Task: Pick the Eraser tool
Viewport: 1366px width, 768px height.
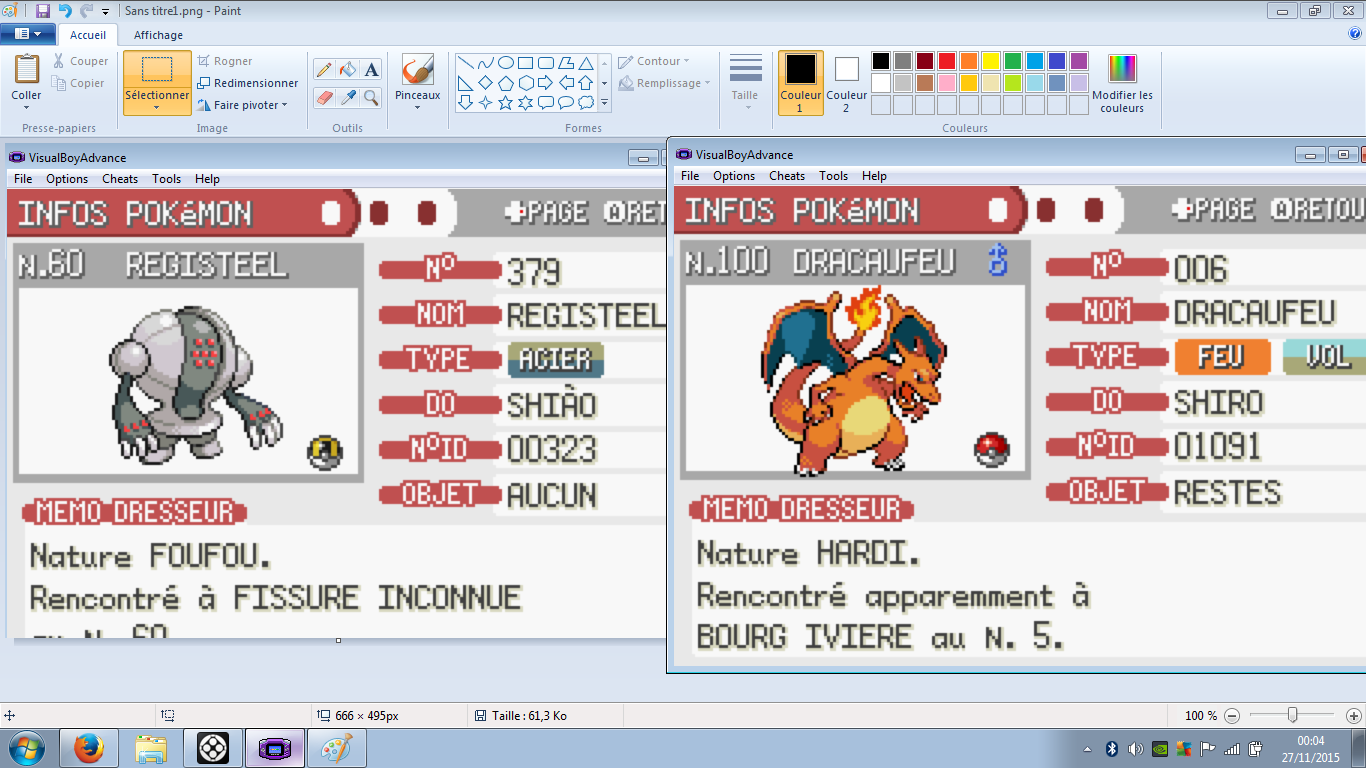Action: point(324,97)
